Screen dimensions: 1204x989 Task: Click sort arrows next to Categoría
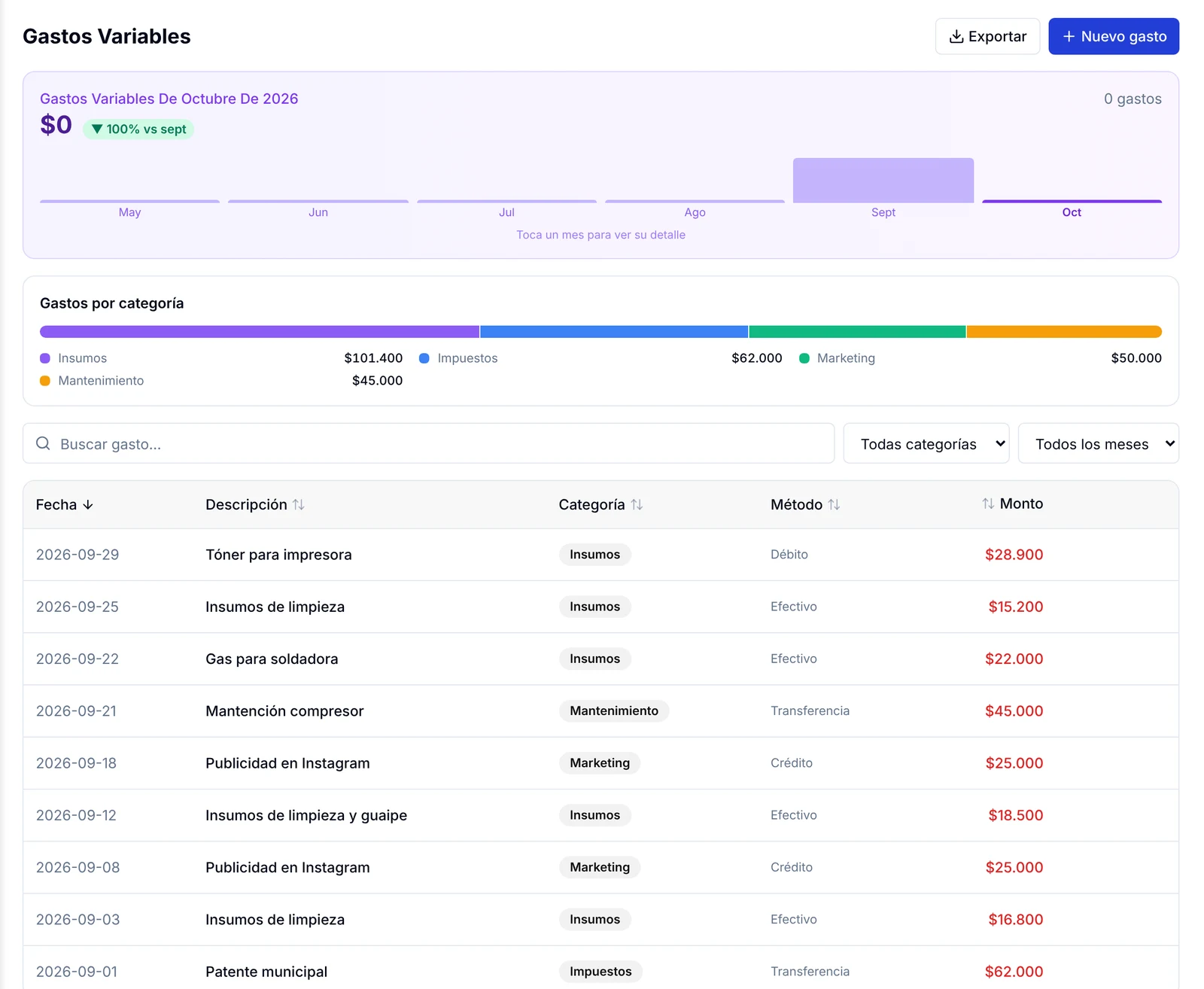[x=637, y=505]
